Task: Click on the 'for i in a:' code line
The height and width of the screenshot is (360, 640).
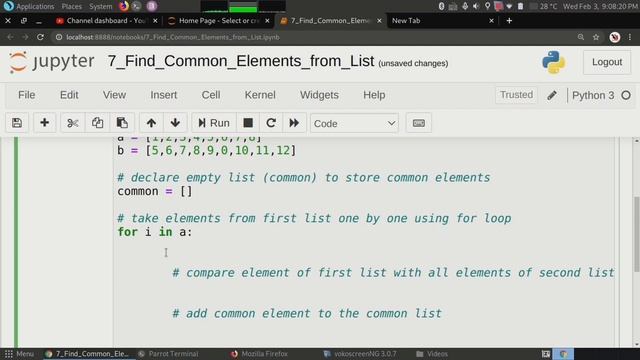Action: (x=154, y=232)
